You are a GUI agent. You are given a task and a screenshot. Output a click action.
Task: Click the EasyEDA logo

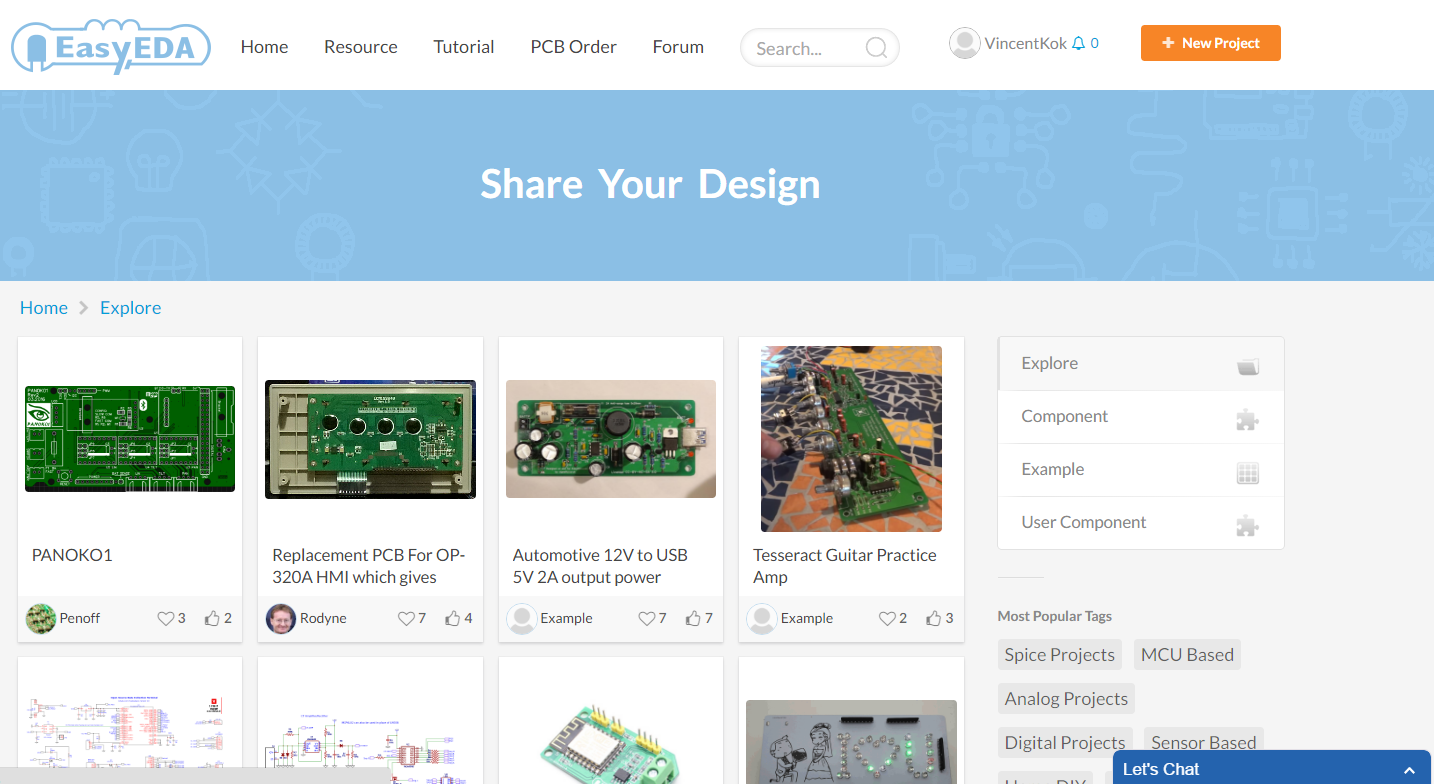point(110,45)
